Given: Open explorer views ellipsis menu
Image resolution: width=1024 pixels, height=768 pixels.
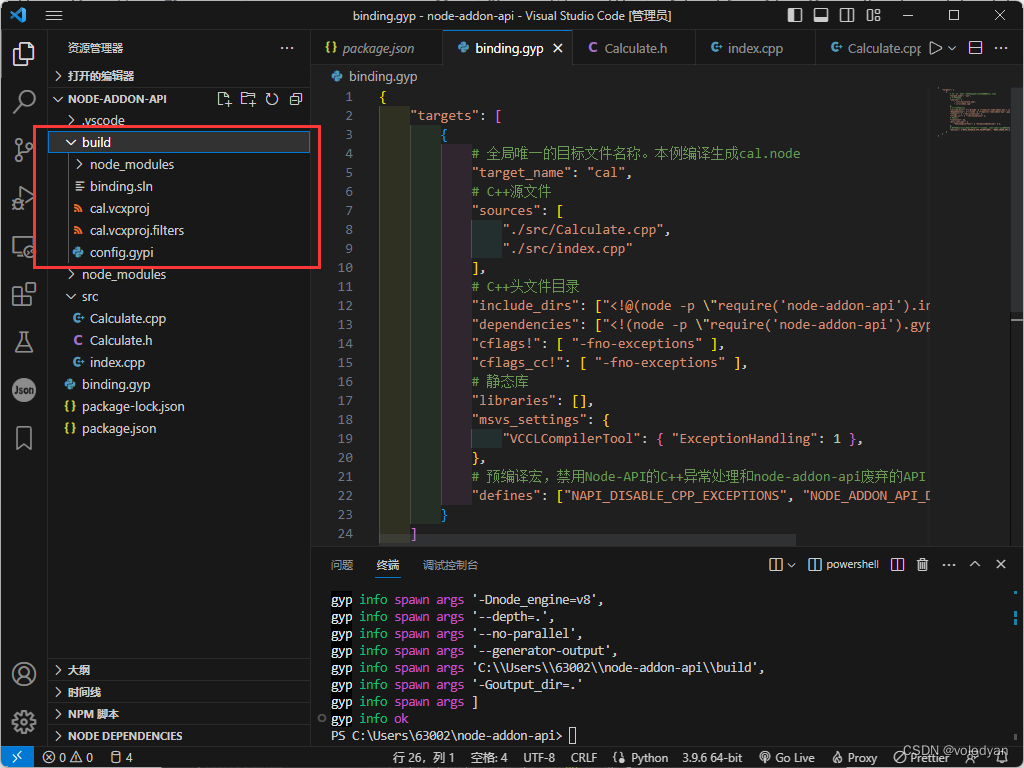Looking at the screenshot, I should click(287, 48).
